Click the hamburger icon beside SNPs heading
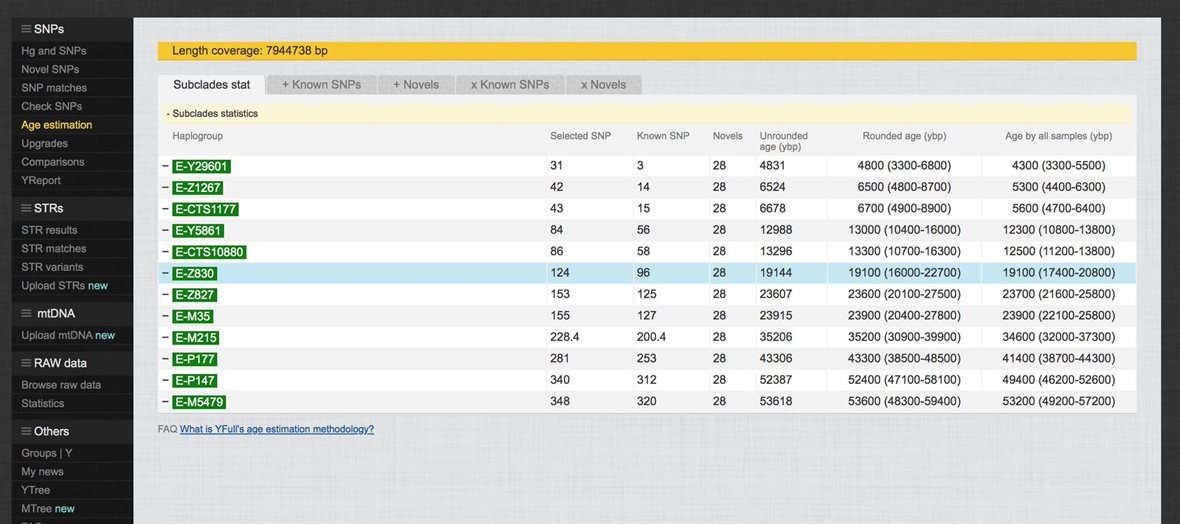Screen dimensions: 1180x524 point(27,29)
